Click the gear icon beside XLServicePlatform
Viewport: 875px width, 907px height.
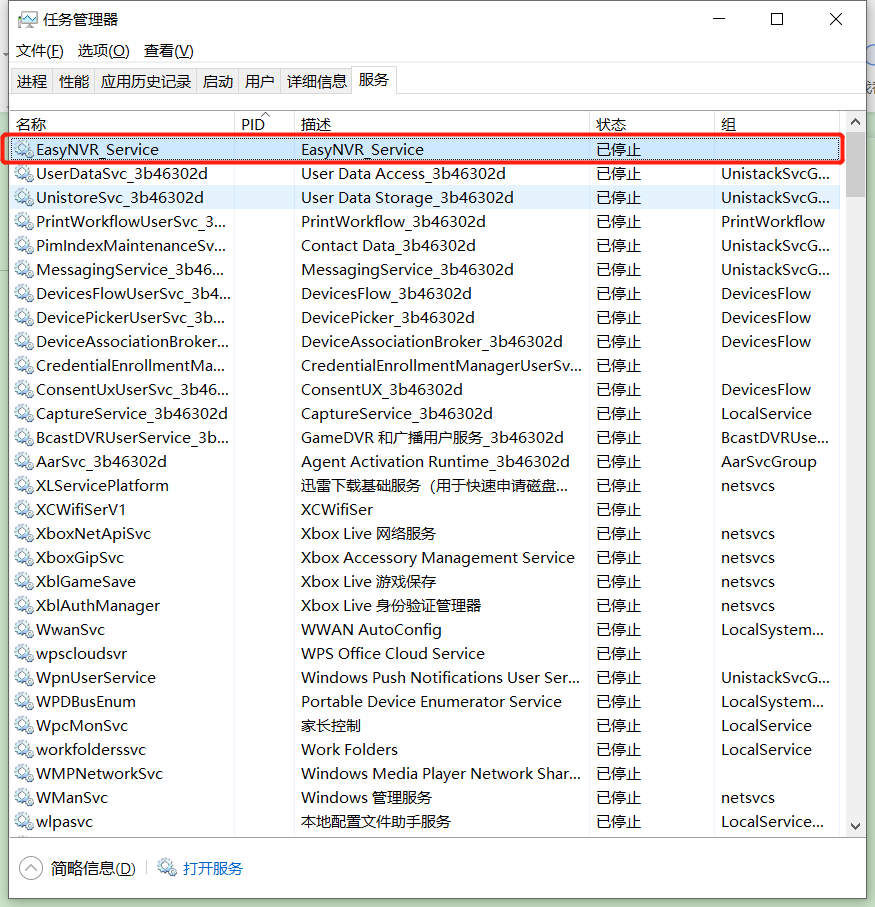point(24,485)
